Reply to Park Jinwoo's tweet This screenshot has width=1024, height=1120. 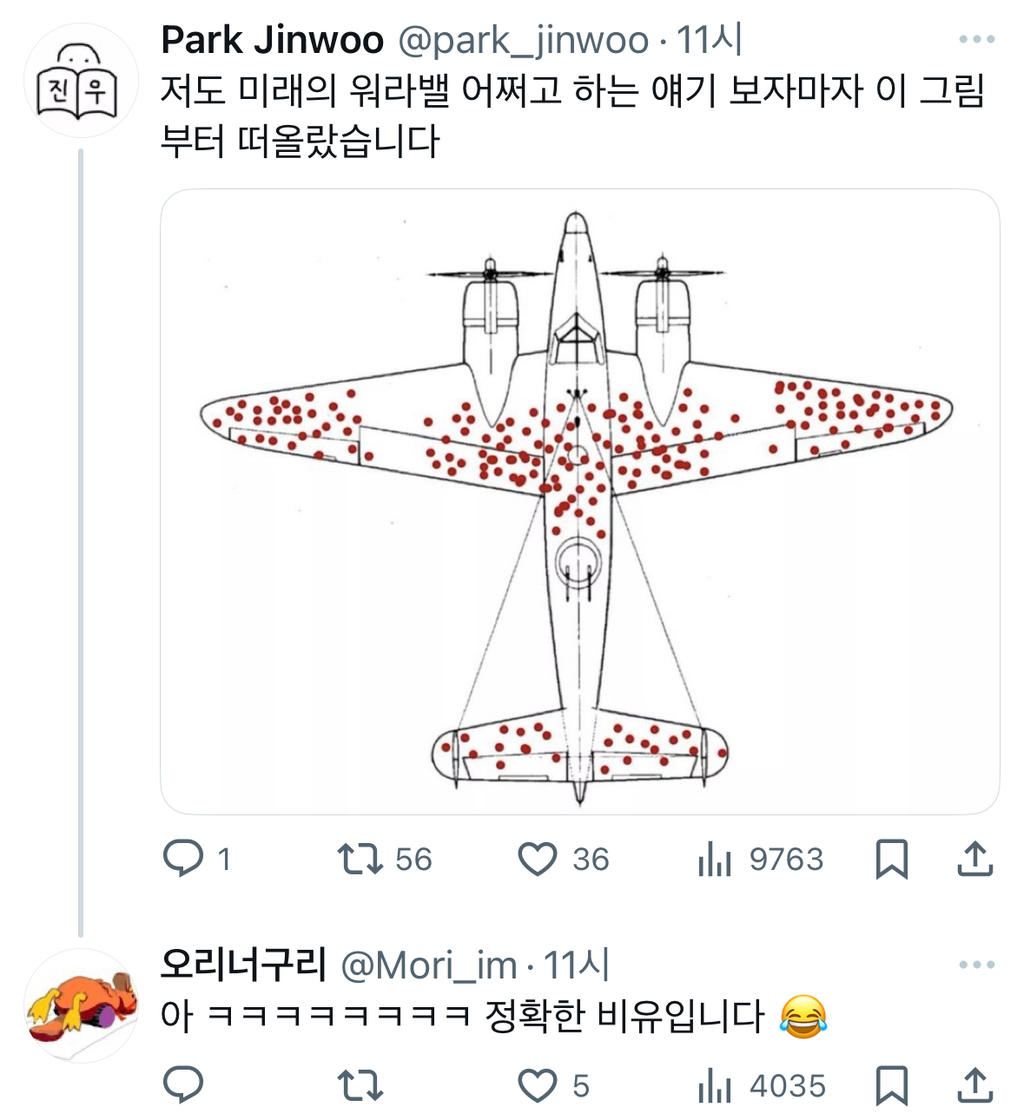pos(182,859)
